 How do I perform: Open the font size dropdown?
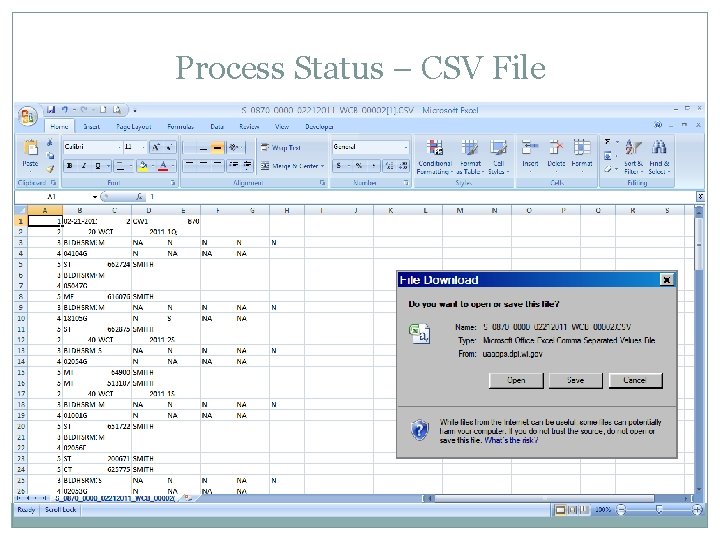coord(143,147)
